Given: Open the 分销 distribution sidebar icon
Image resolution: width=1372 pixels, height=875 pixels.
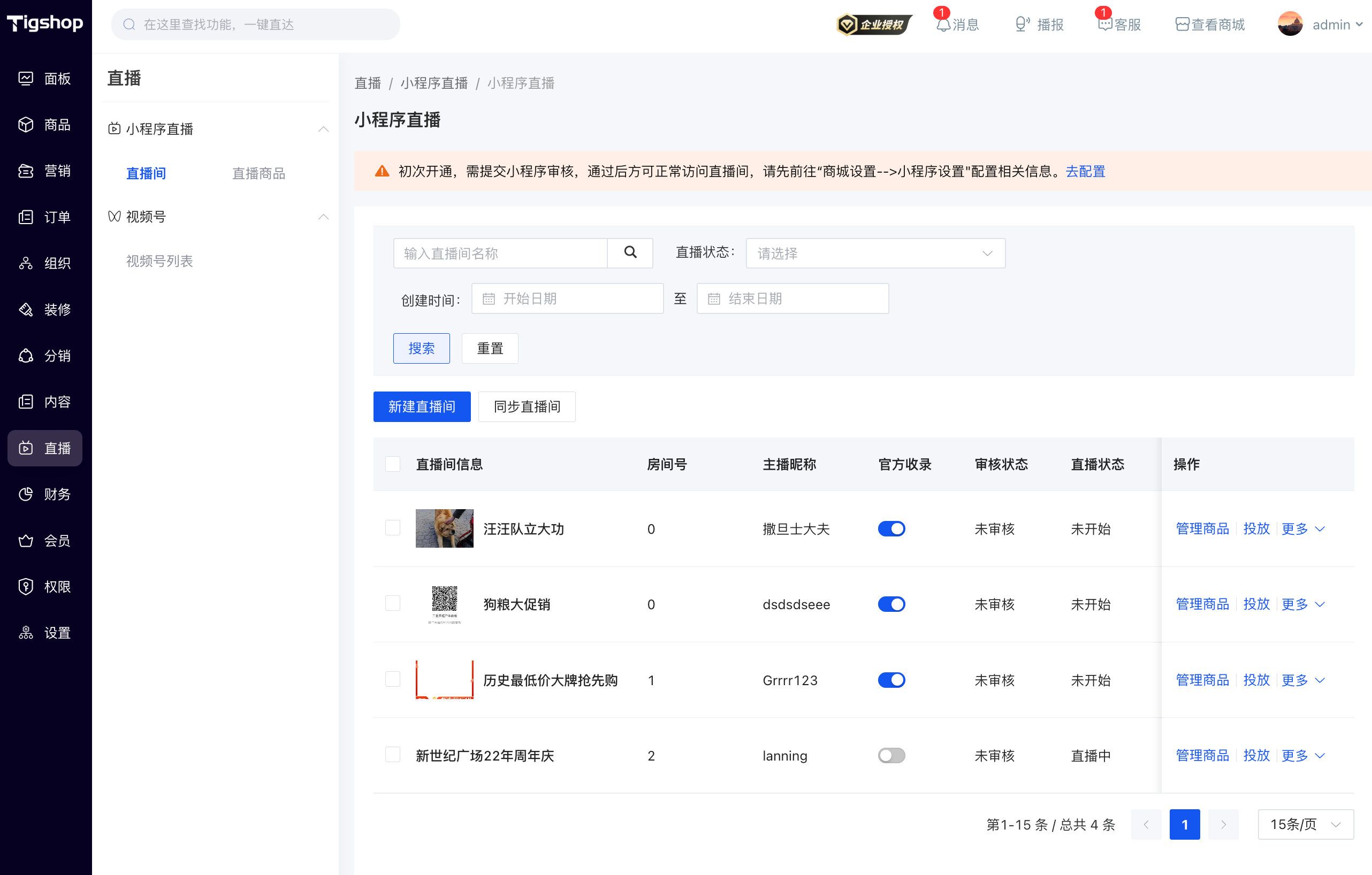Looking at the screenshot, I should point(26,356).
